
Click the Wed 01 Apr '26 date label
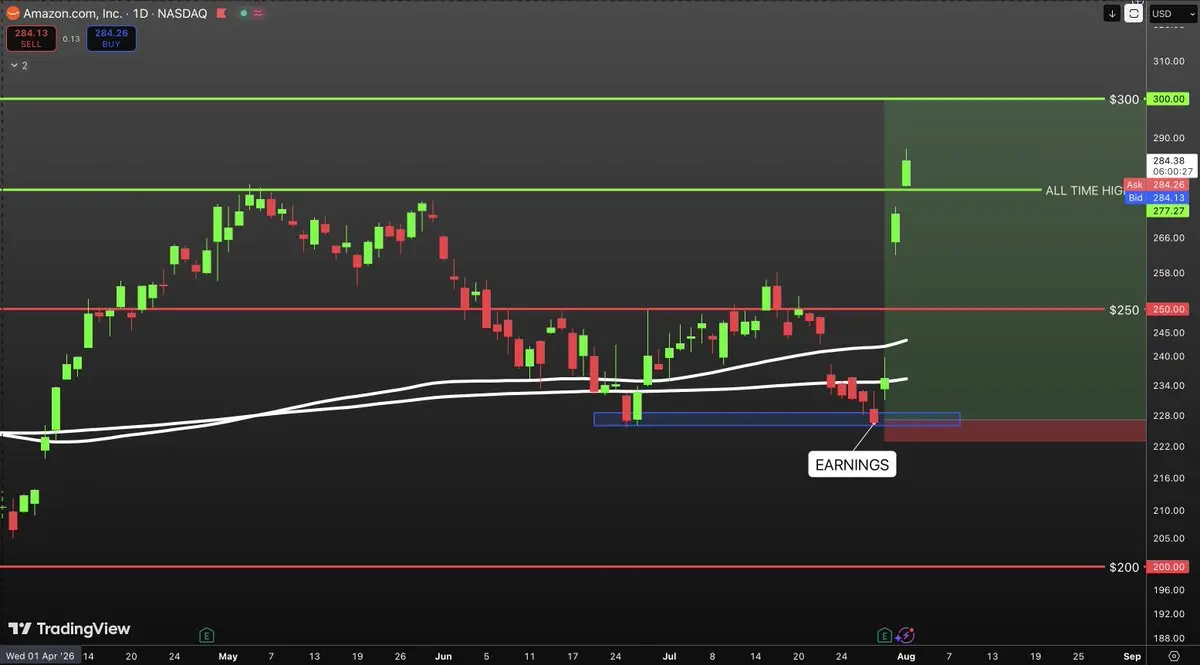40,657
